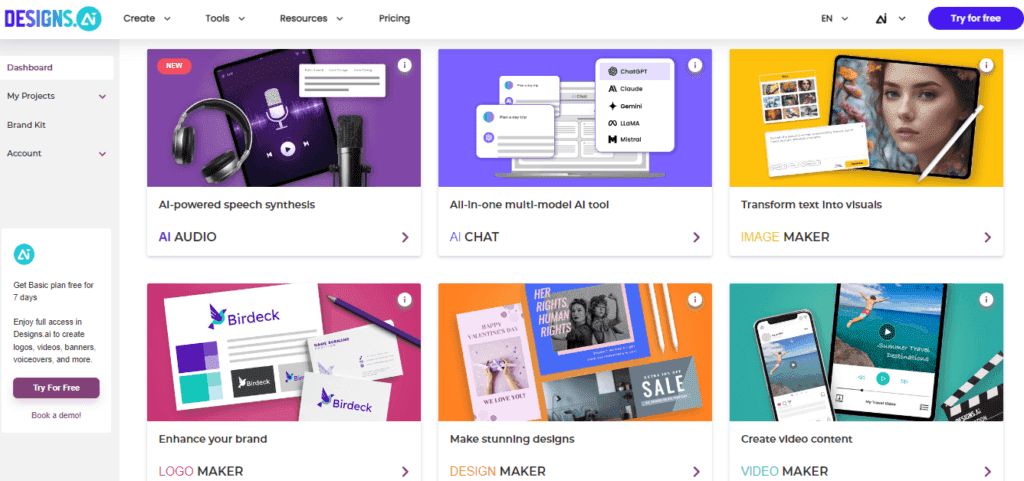The height and width of the screenshot is (481, 1024).
Task: Expand the Create menu
Action: (x=147, y=18)
